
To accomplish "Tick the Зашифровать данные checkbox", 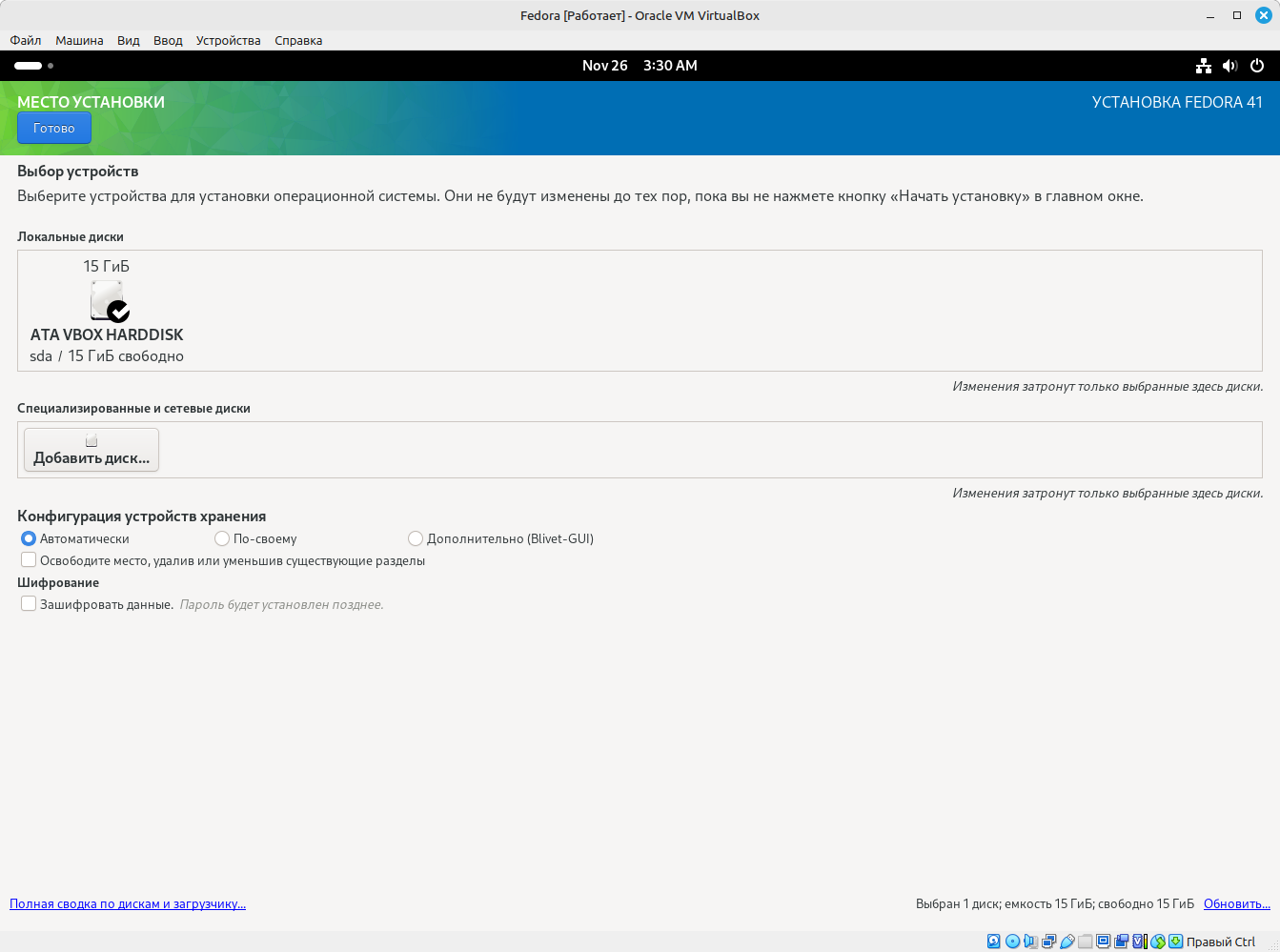I will [29, 604].
